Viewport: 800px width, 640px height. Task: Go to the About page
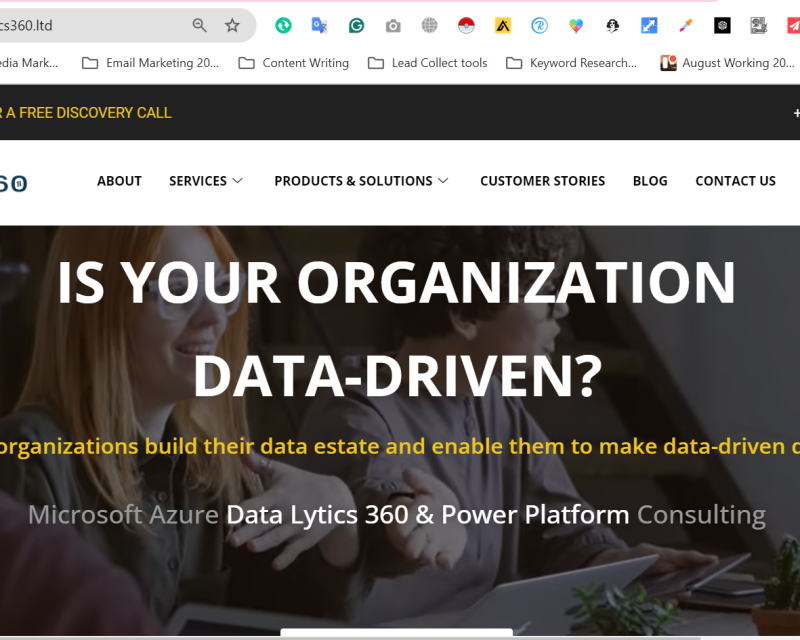119,181
